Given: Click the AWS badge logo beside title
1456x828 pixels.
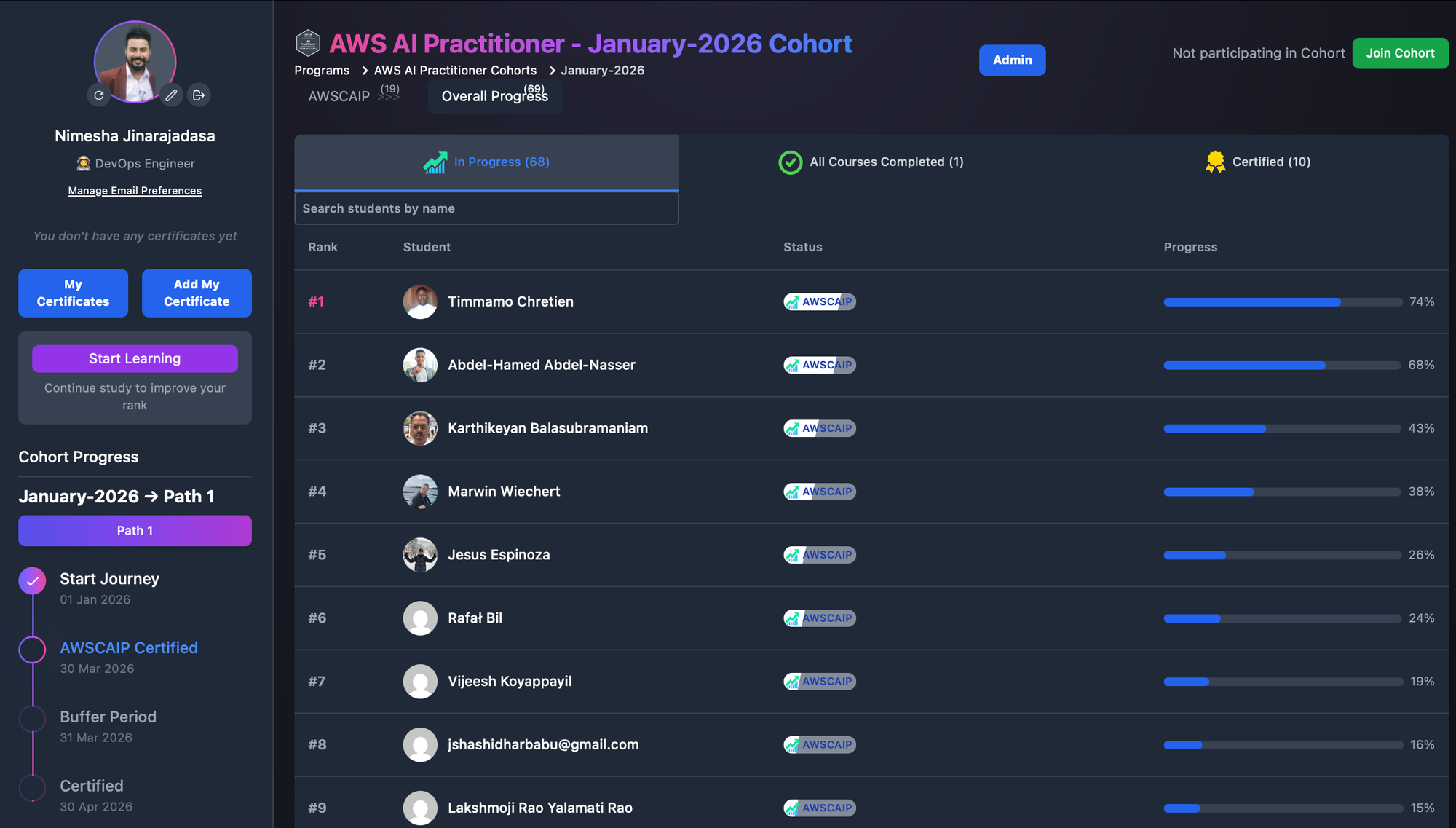Looking at the screenshot, I should click(x=308, y=43).
